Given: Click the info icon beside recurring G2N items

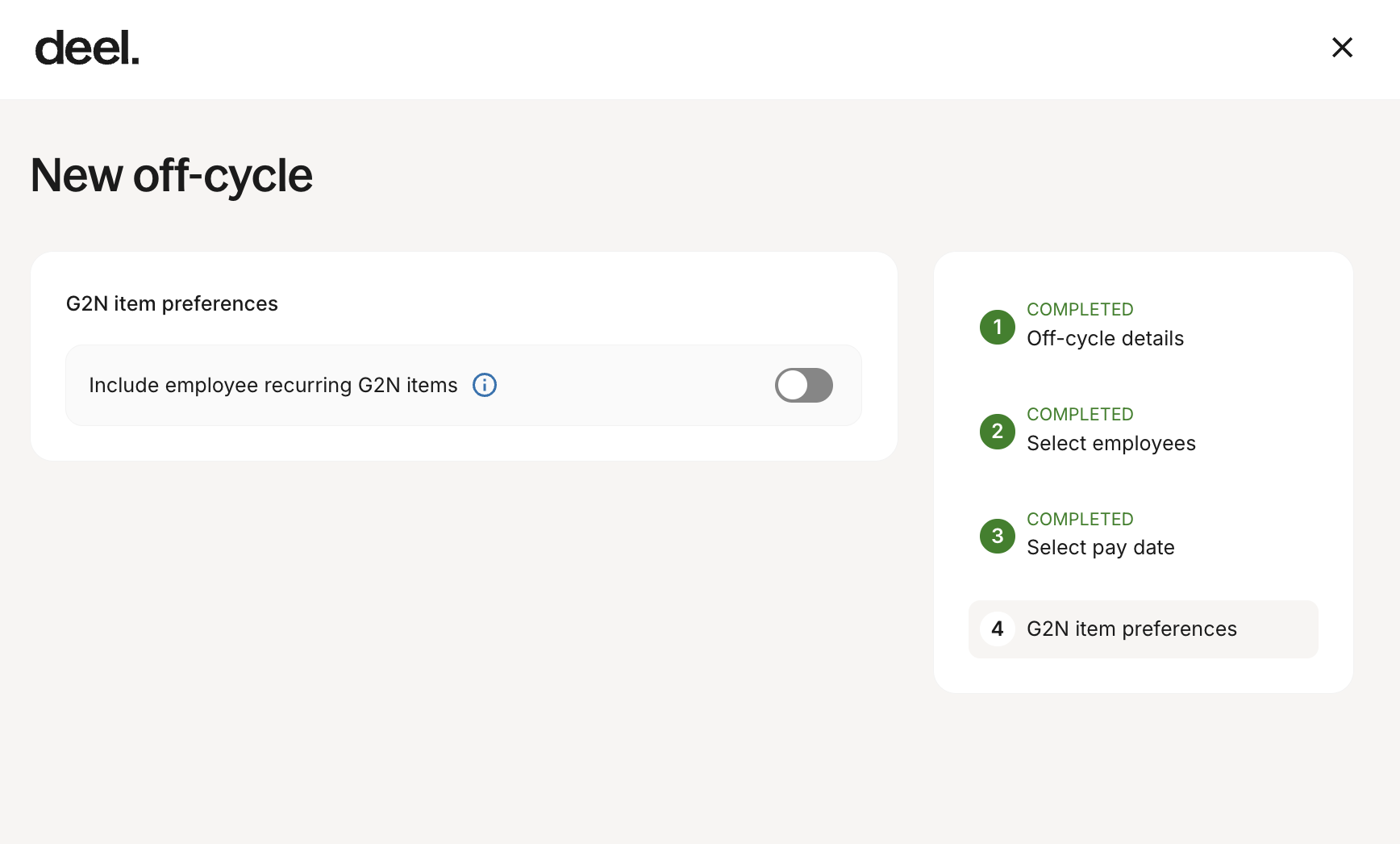Looking at the screenshot, I should click(x=485, y=385).
